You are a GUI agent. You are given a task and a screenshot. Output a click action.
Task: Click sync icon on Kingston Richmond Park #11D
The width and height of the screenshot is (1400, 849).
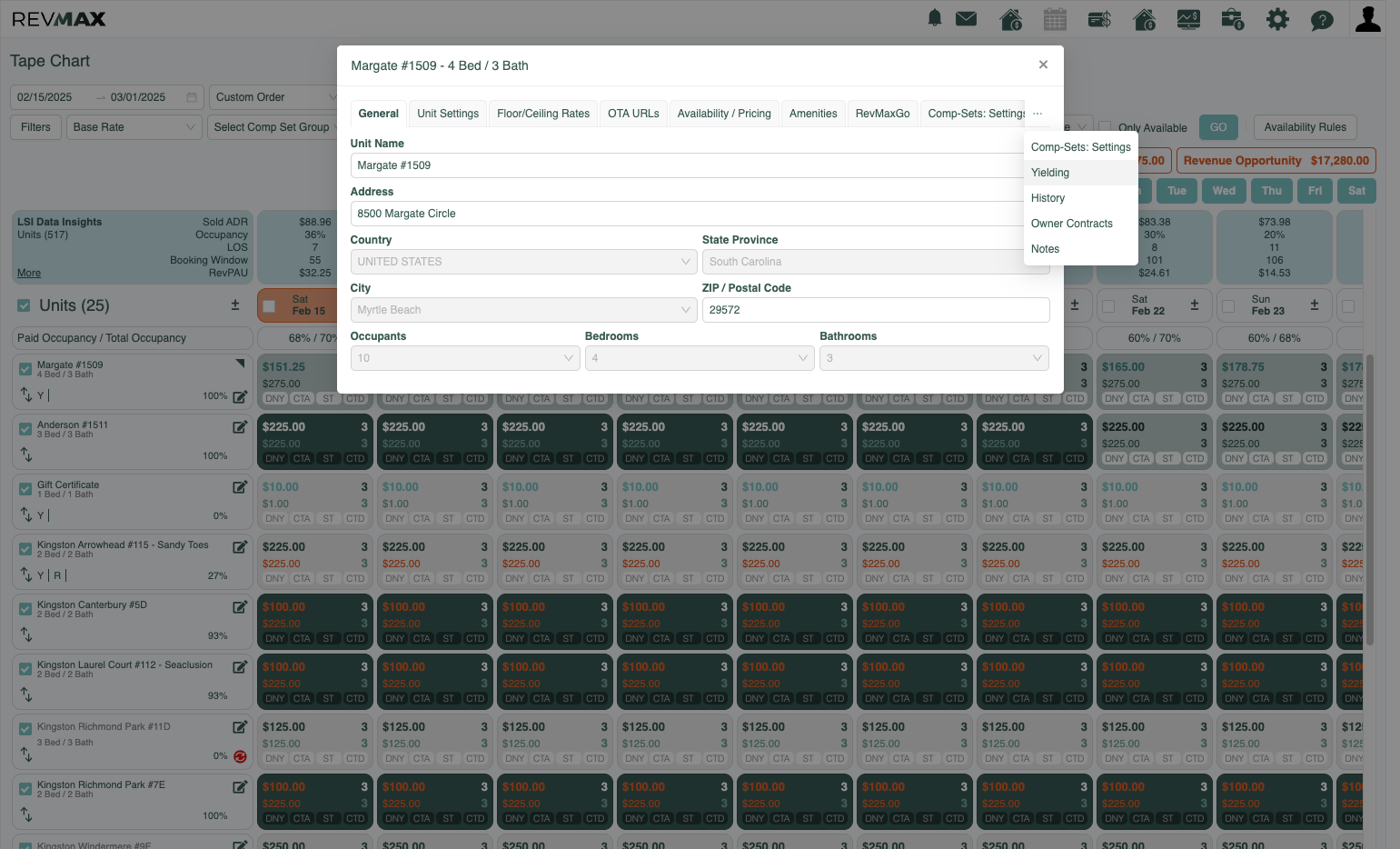point(240,756)
